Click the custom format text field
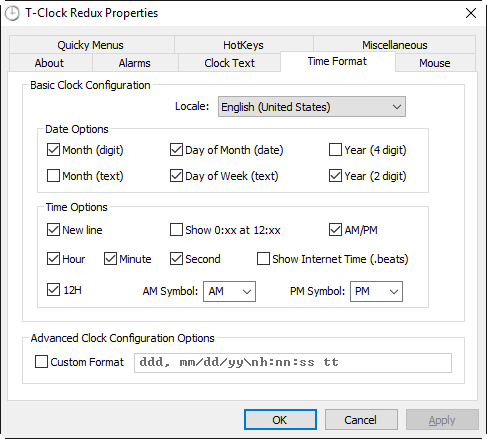The height and width of the screenshot is (439, 487). pyautogui.click(x=293, y=363)
